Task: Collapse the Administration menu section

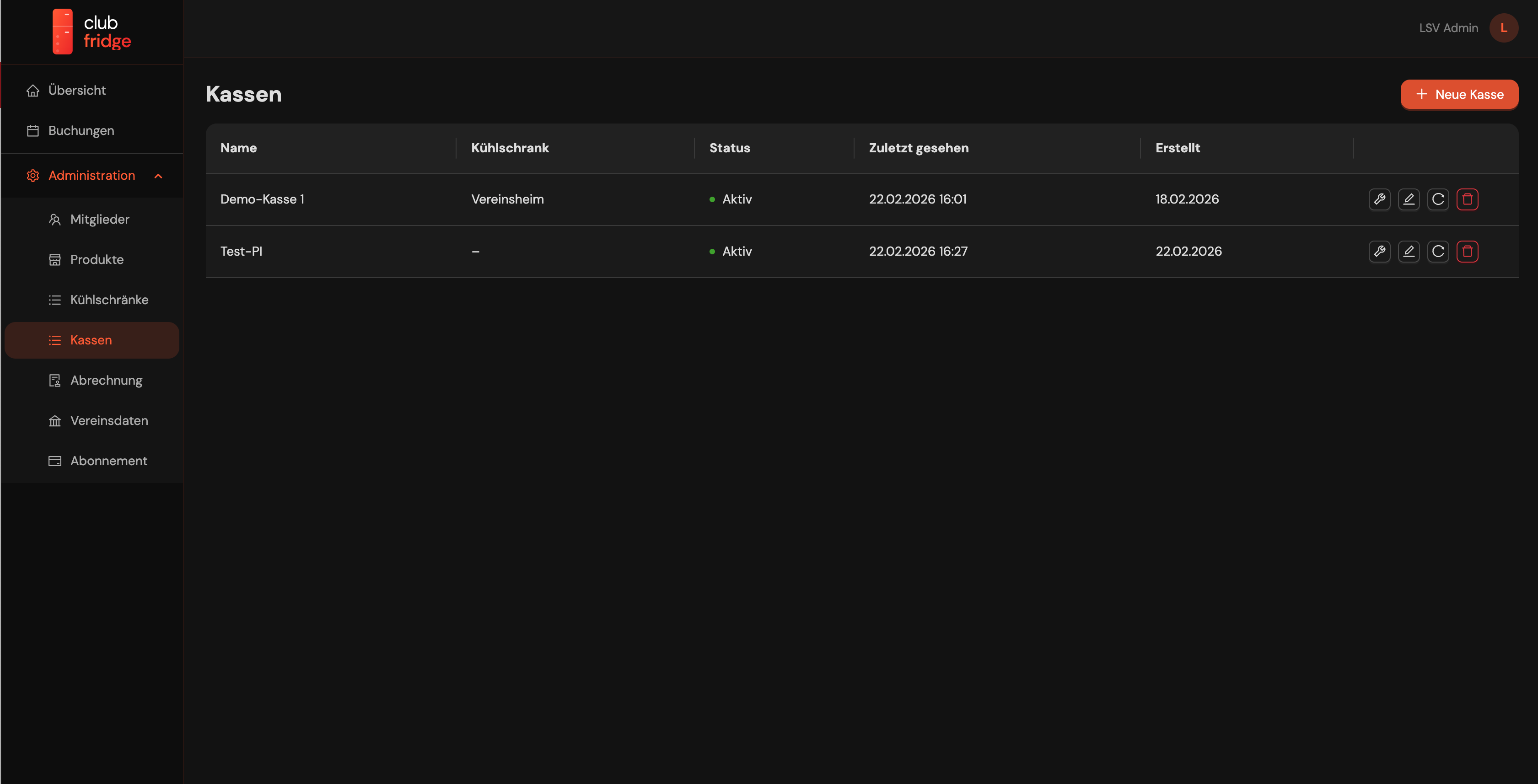Action: click(x=91, y=176)
